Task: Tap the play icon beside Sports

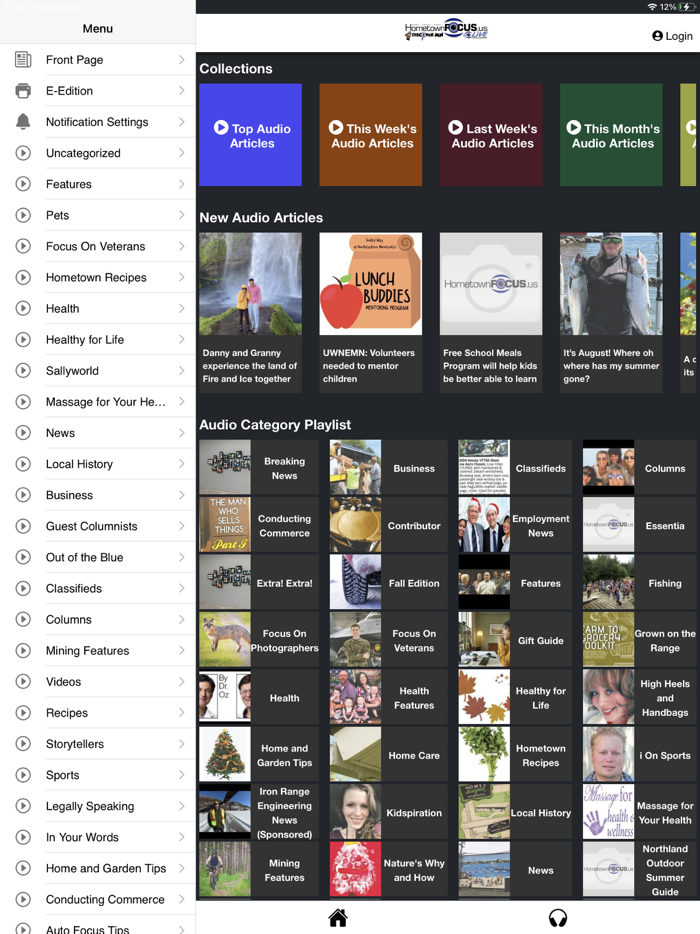Action: (x=23, y=775)
